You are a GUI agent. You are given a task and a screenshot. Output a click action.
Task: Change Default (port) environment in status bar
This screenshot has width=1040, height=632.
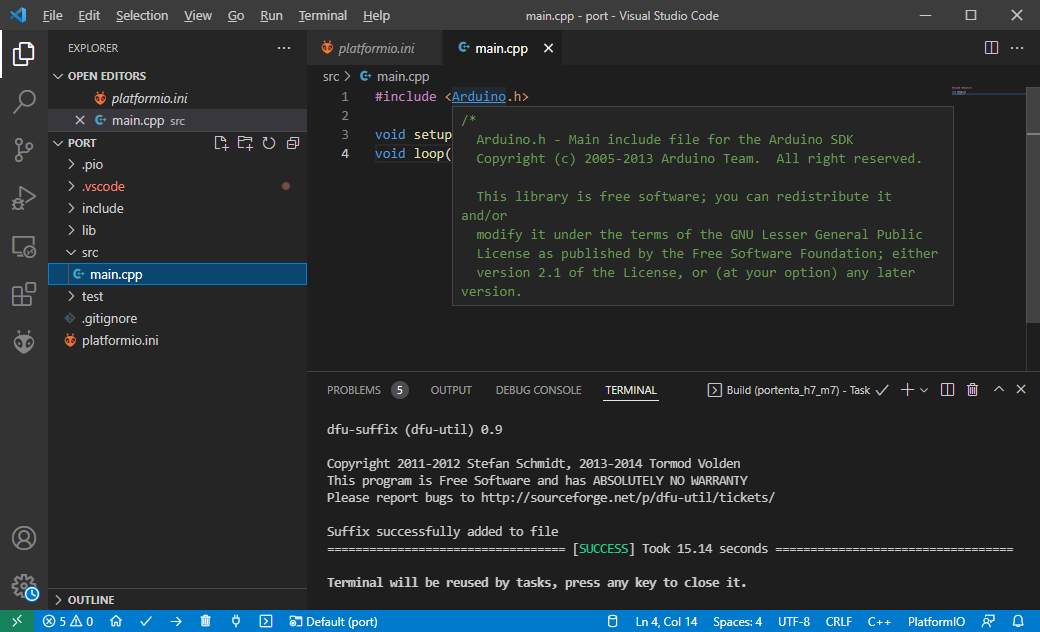pyautogui.click(x=333, y=621)
